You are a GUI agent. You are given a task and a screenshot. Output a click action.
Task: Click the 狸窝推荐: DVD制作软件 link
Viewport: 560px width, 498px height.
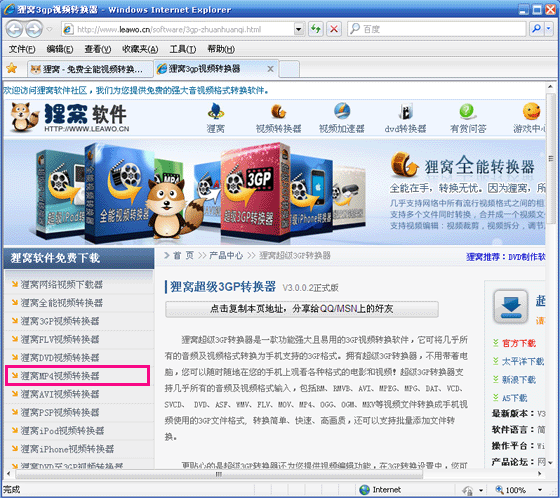click(x=506, y=257)
